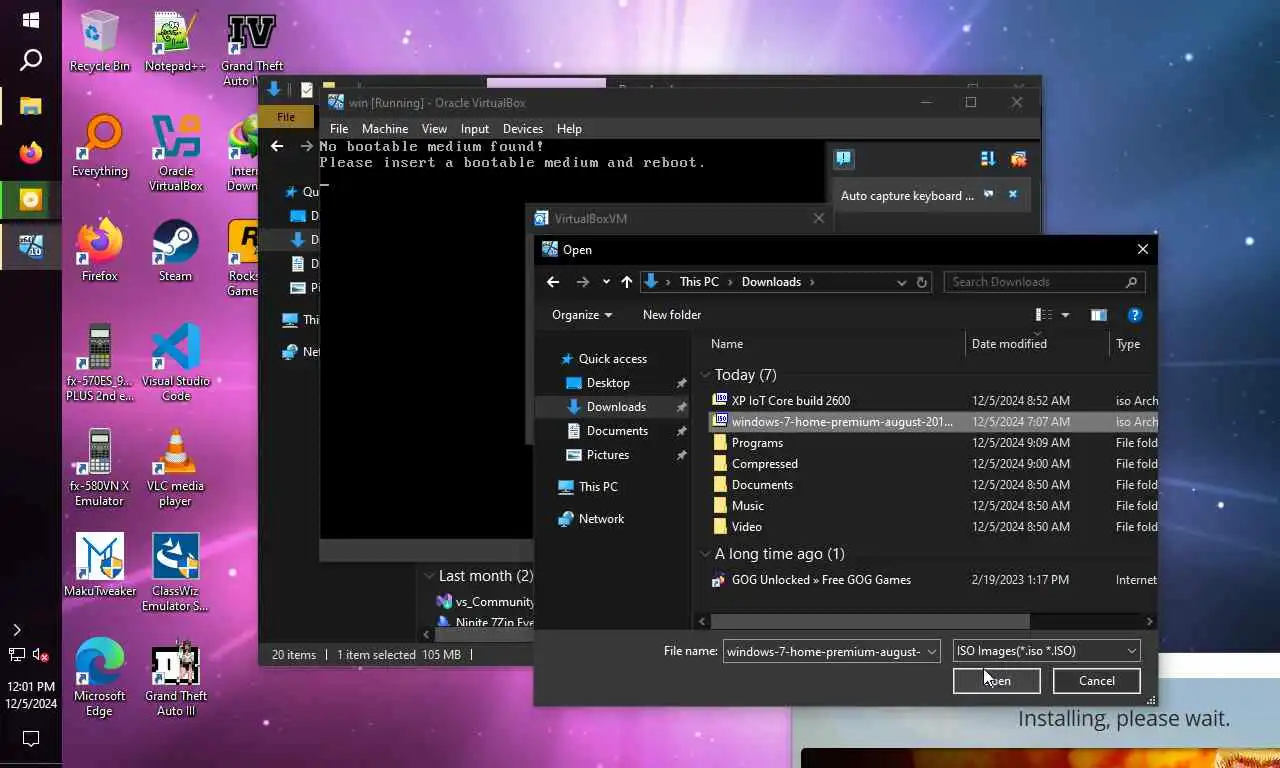The image size is (1280, 768).
Task: Collapse the A long time ago group
Action: [x=705, y=554]
